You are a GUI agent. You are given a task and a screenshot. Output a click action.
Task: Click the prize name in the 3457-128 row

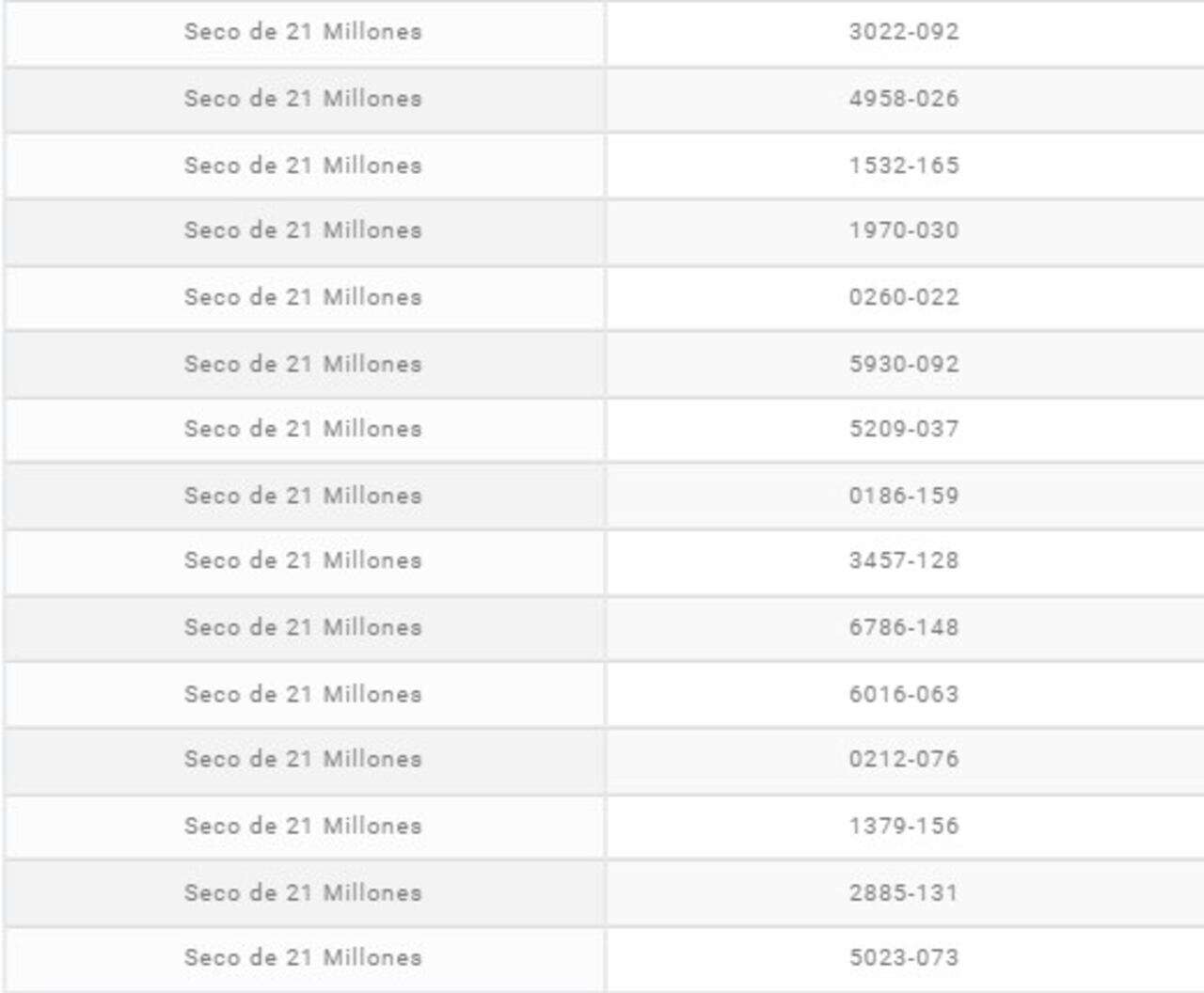click(303, 560)
